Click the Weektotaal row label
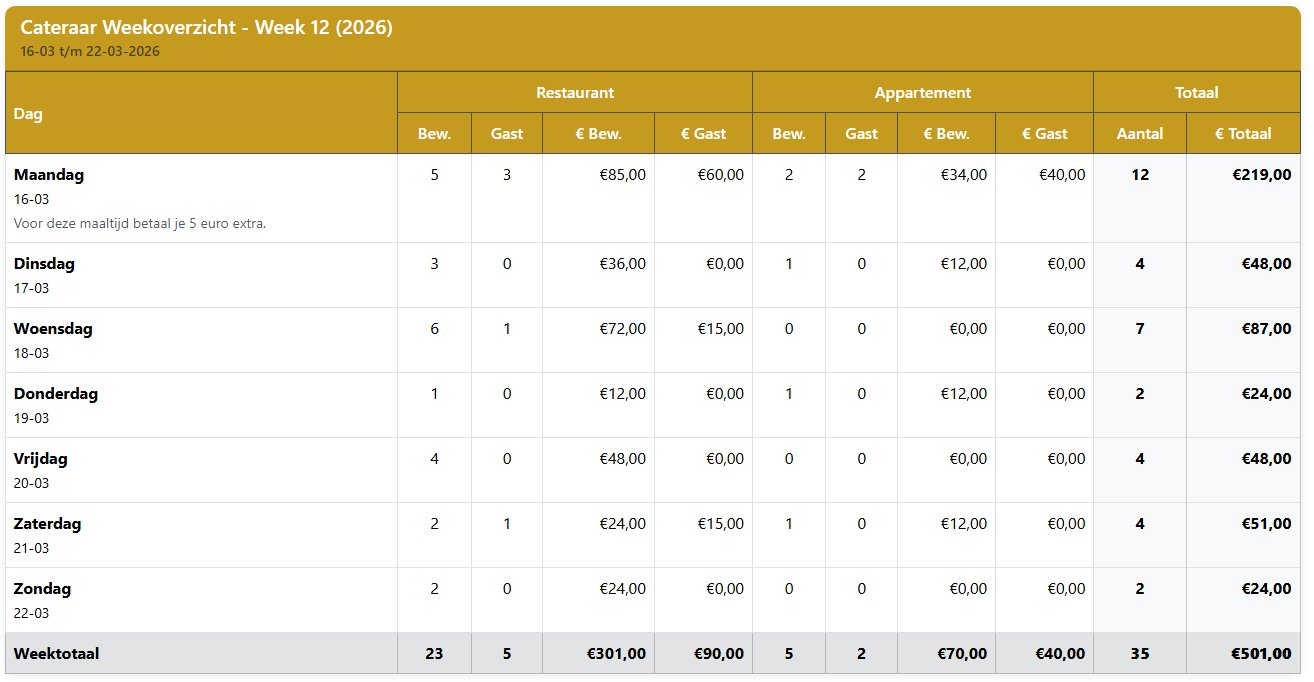Screen dimensions: 1314x682 tap(56, 654)
